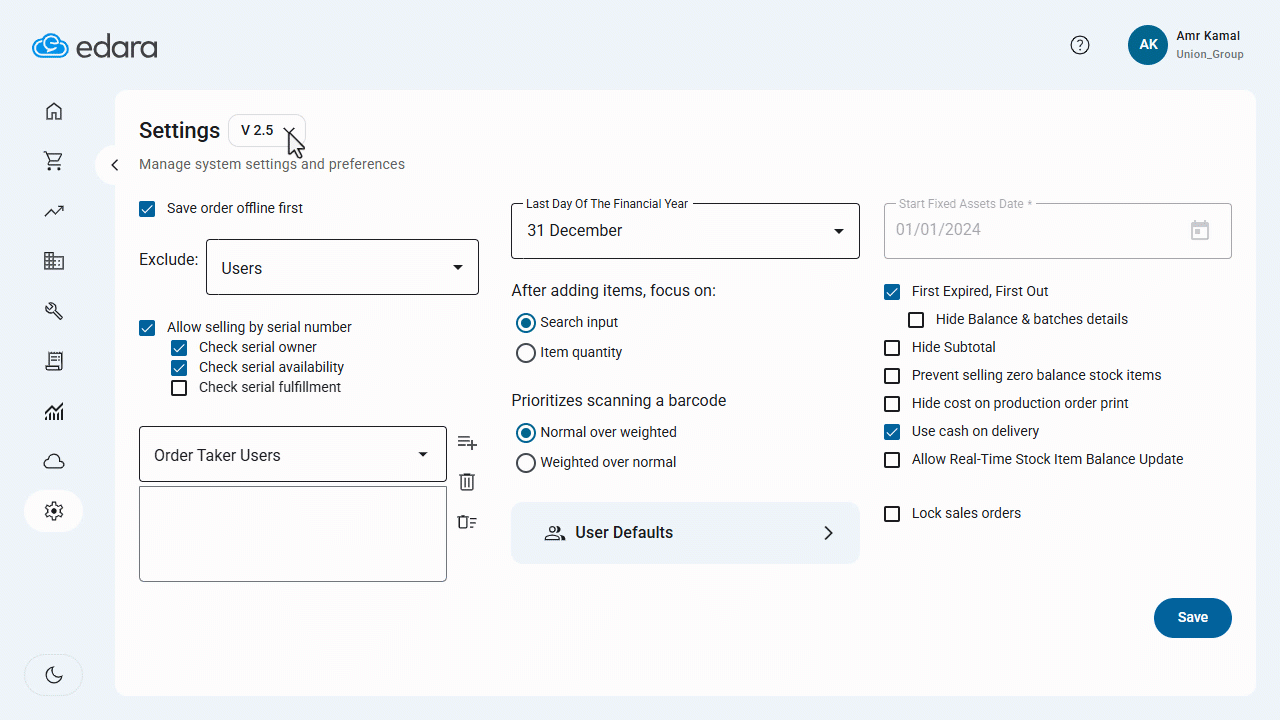Image resolution: width=1280 pixels, height=720 pixels.
Task: Open the wrench tools sidebar icon
Action: pyautogui.click(x=54, y=311)
